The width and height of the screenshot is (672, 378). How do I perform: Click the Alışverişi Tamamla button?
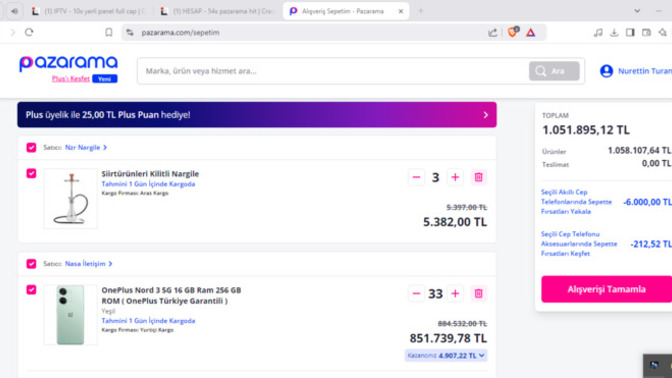tap(606, 289)
